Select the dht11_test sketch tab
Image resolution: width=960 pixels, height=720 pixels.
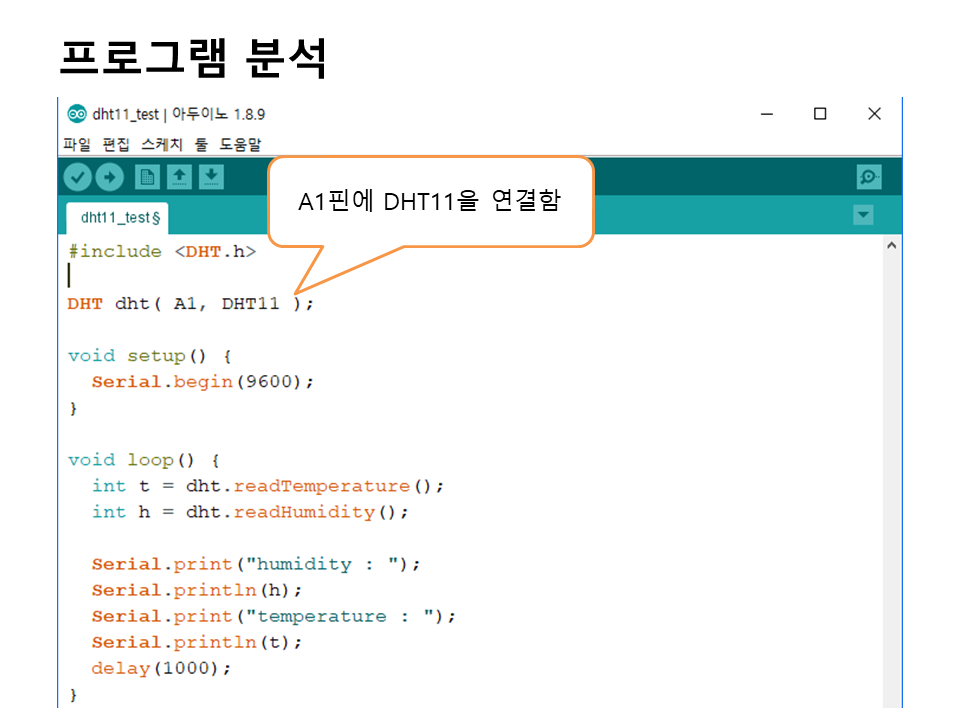(x=117, y=218)
